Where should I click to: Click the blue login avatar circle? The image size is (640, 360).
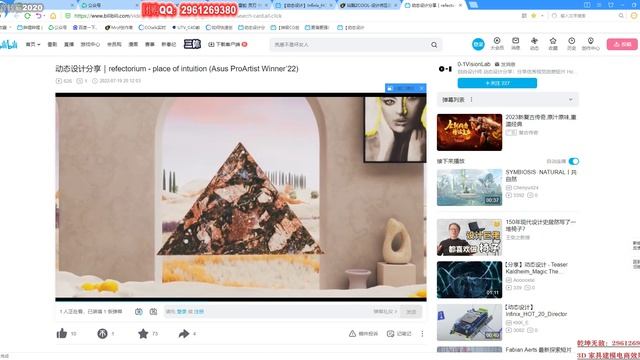(x=478, y=44)
